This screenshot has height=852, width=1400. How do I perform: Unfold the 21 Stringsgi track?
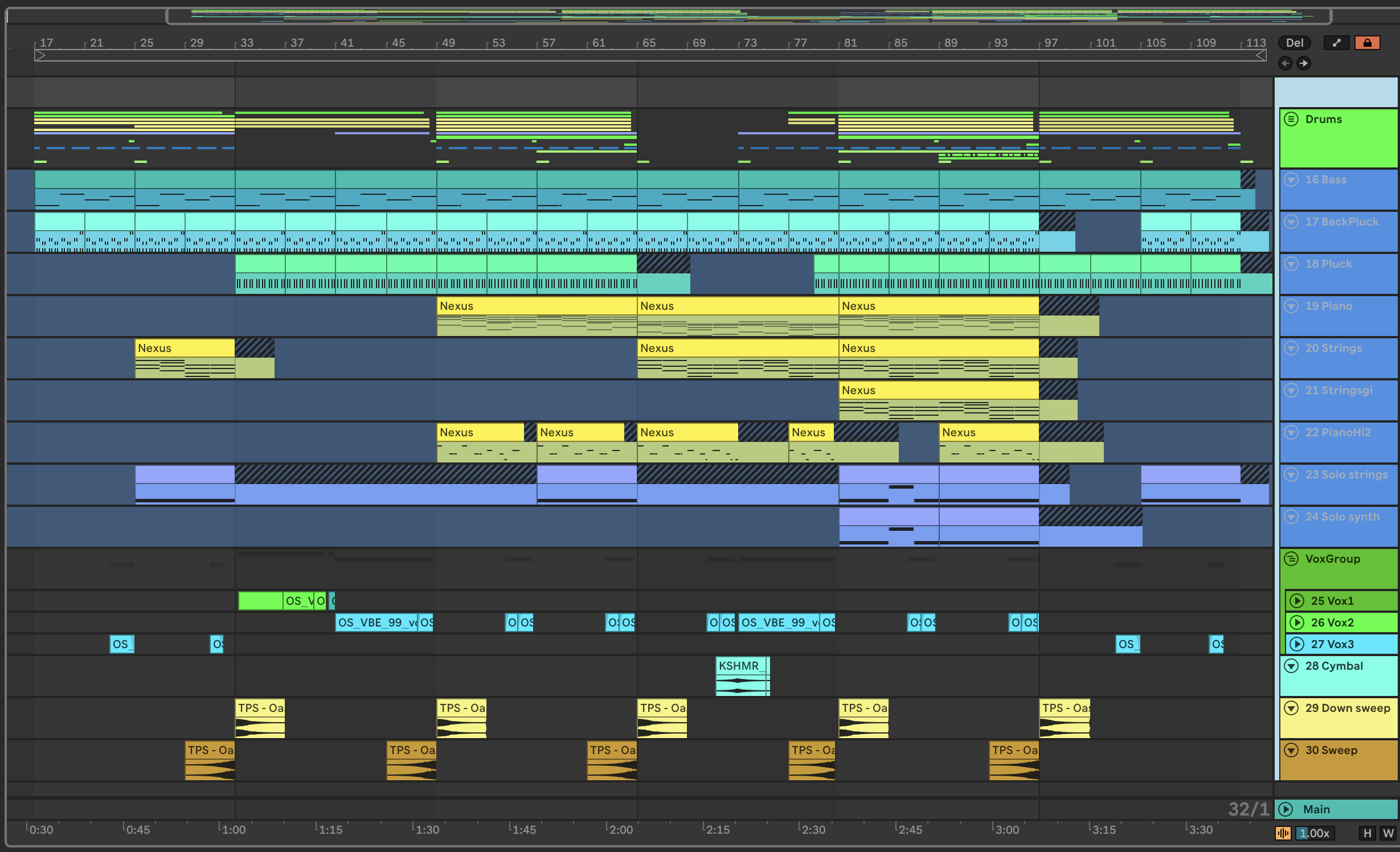pyautogui.click(x=1291, y=390)
